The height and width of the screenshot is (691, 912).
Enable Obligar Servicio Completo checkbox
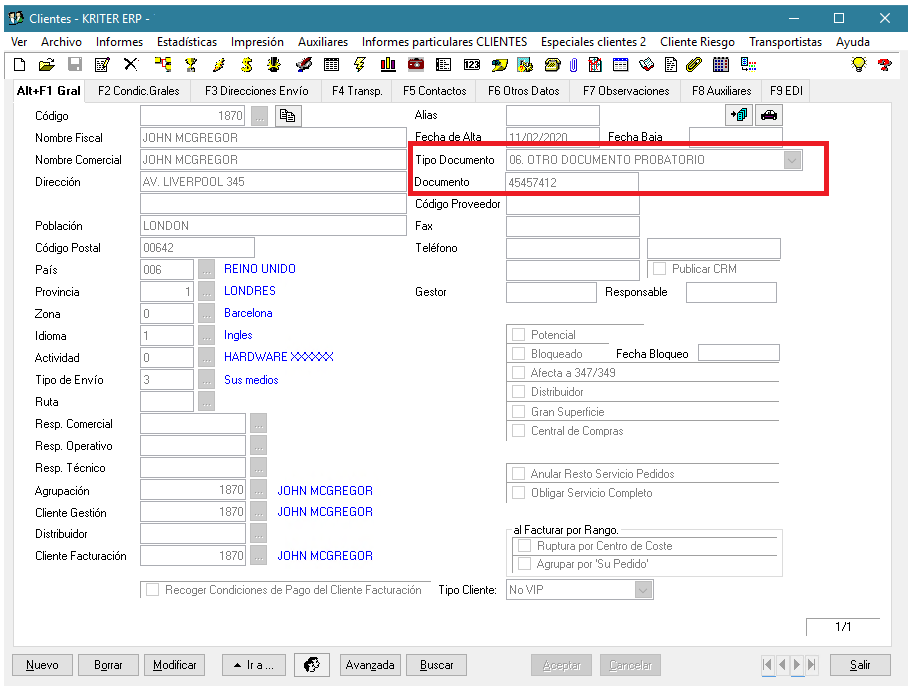[518, 493]
